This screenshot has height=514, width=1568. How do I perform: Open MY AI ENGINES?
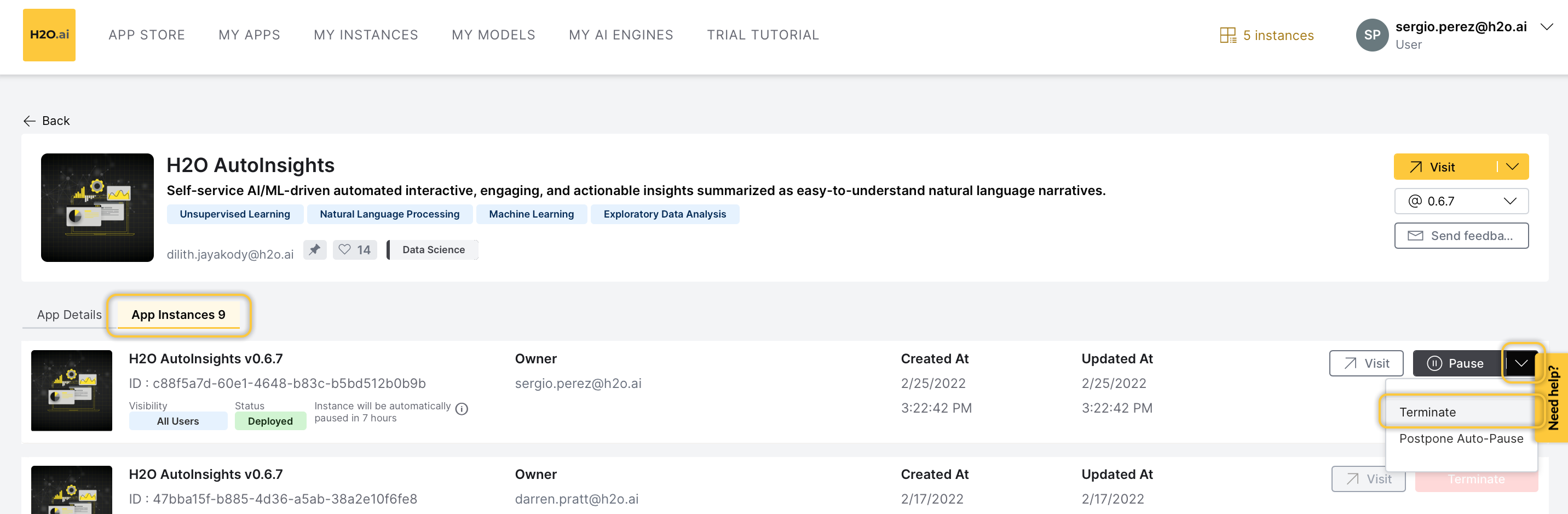point(621,35)
